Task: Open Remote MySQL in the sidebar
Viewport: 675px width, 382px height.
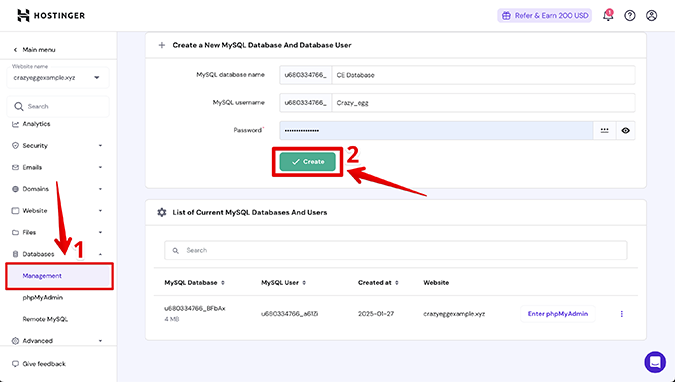Action: tap(45, 319)
